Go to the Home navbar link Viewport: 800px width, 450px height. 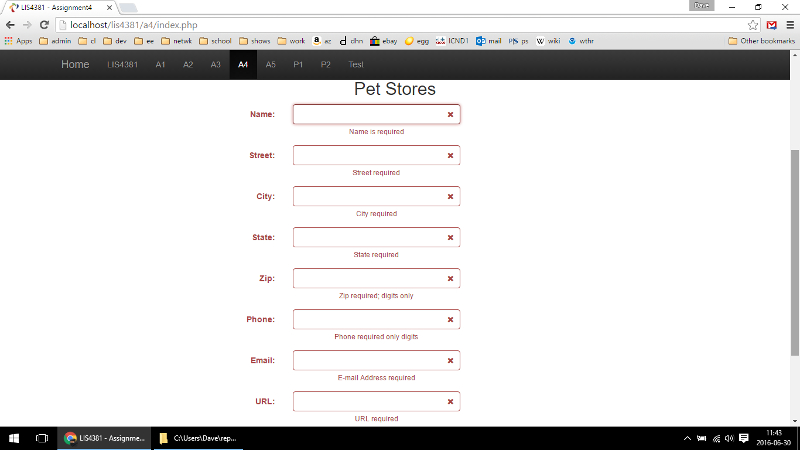75,64
